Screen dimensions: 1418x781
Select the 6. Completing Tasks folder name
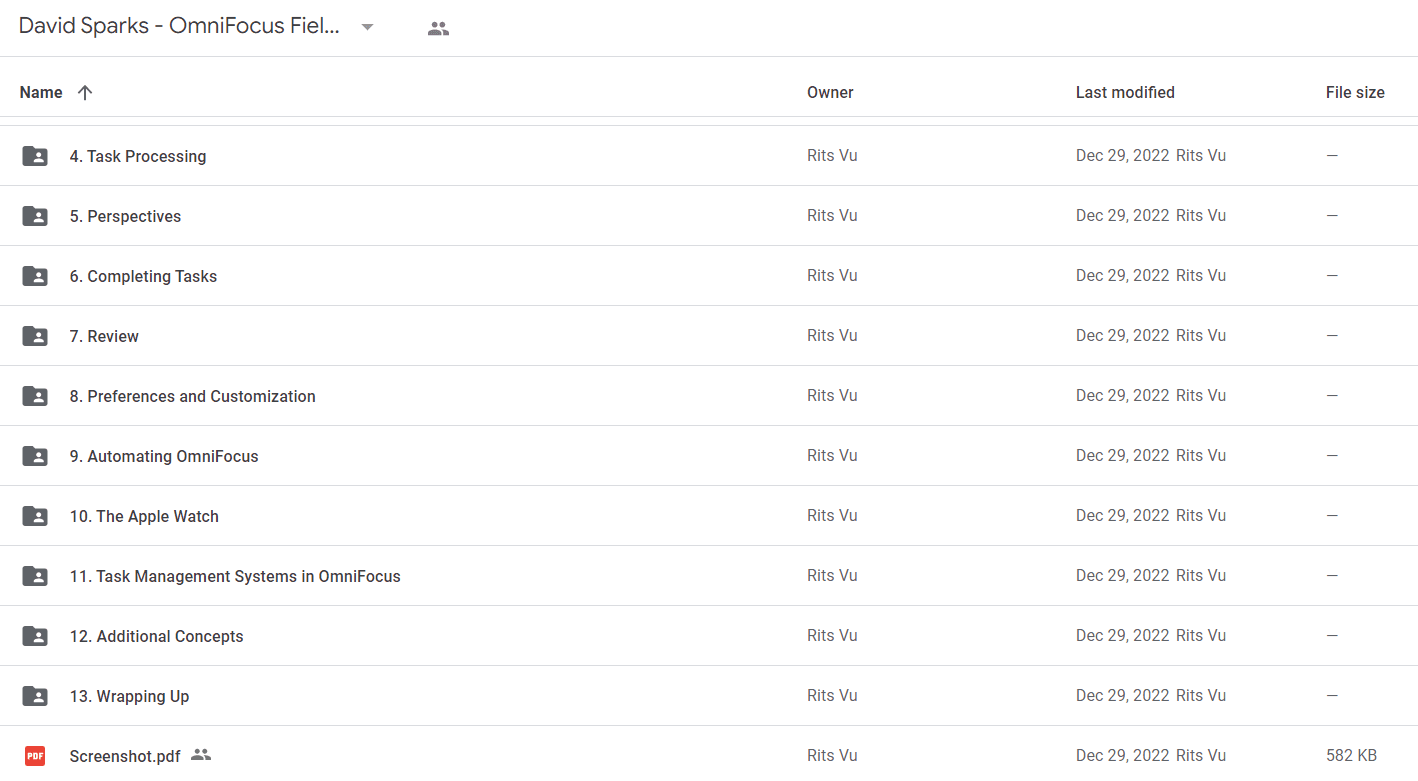tap(143, 276)
